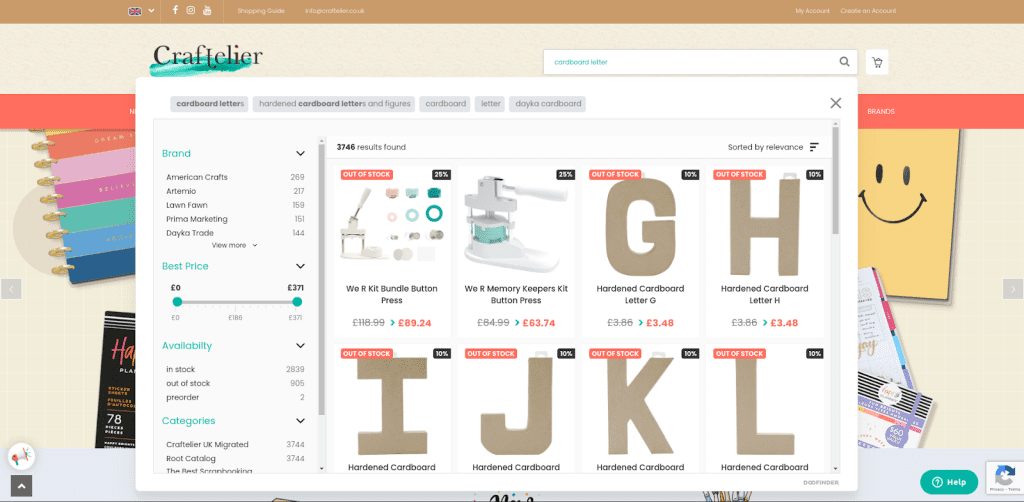Viewport: 1024px width, 502px height.
Task: Click the sort order icon
Action: click(x=814, y=147)
